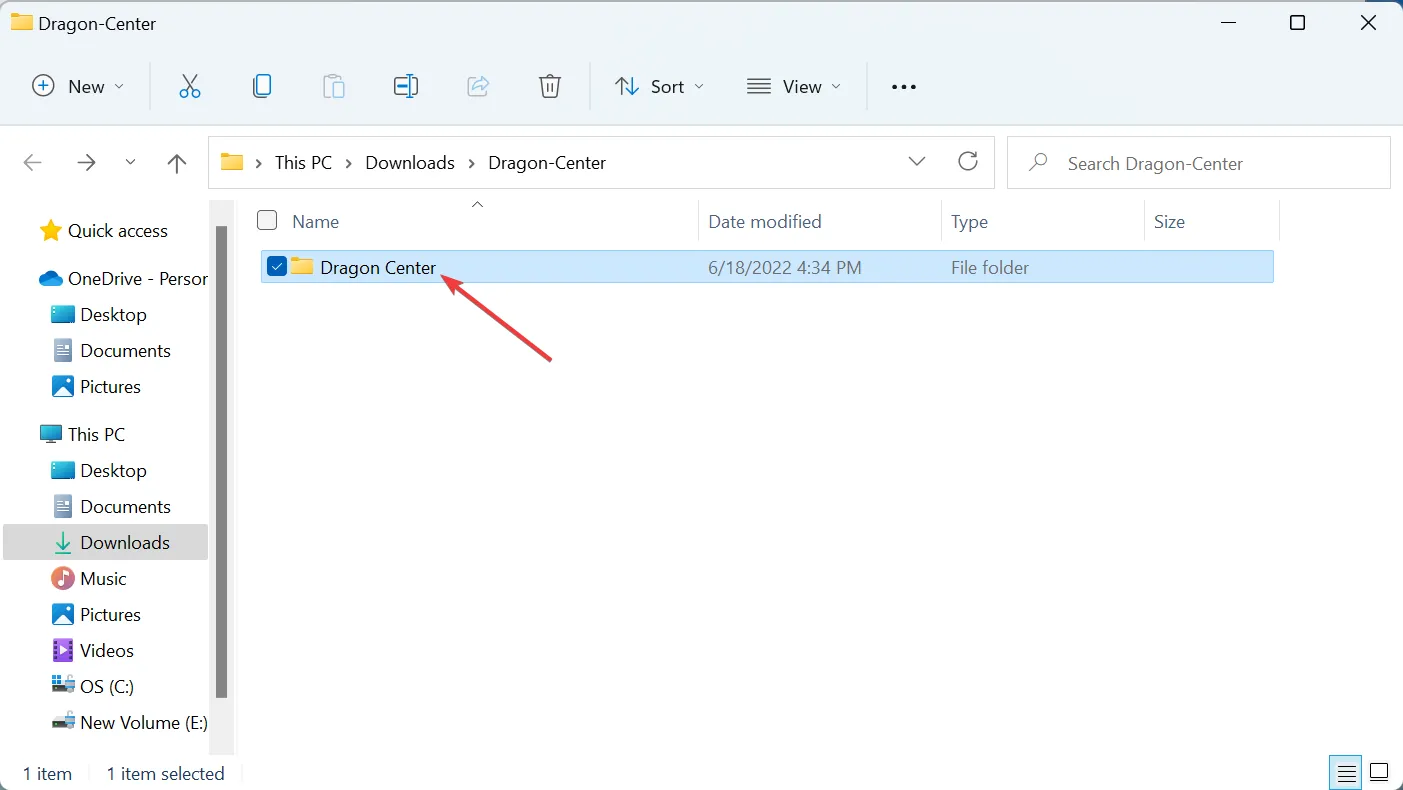The width and height of the screenshot is (1403, 790).
Task: Expand the recent locations chevron
Action: (x=130, y=162)
